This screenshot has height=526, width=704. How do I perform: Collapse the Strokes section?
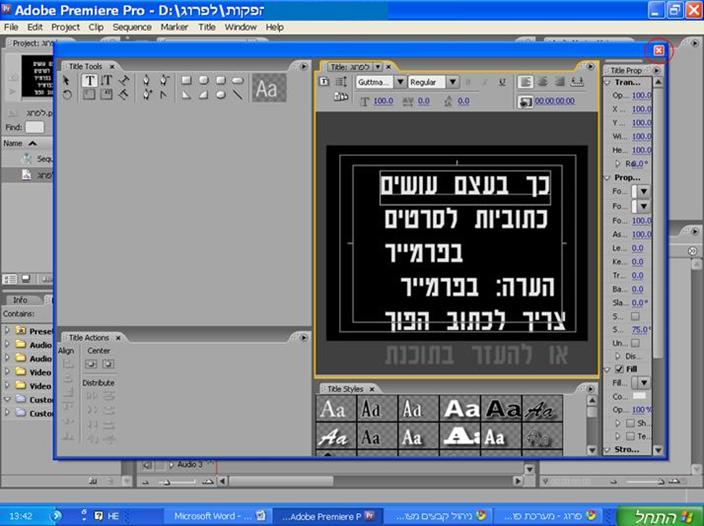pos(607,449)
